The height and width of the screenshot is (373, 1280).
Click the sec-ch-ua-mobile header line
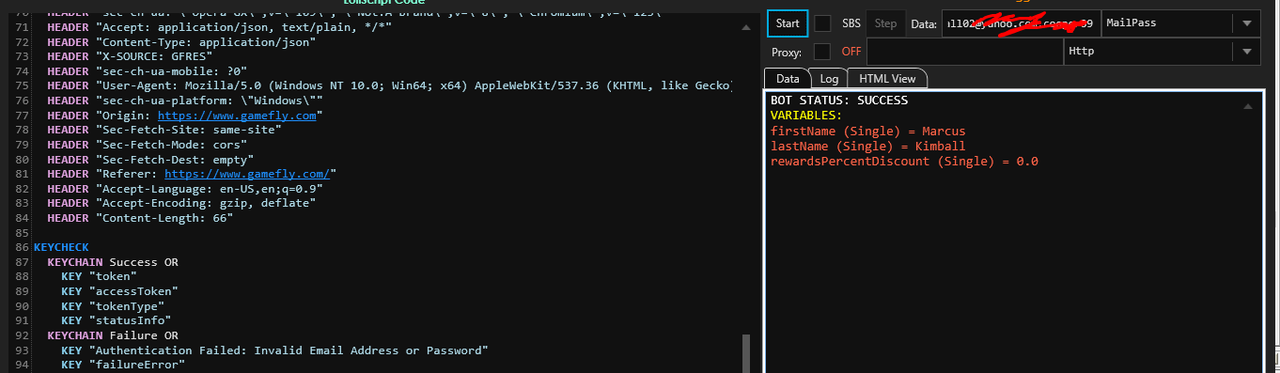click(x=147, y=72)
